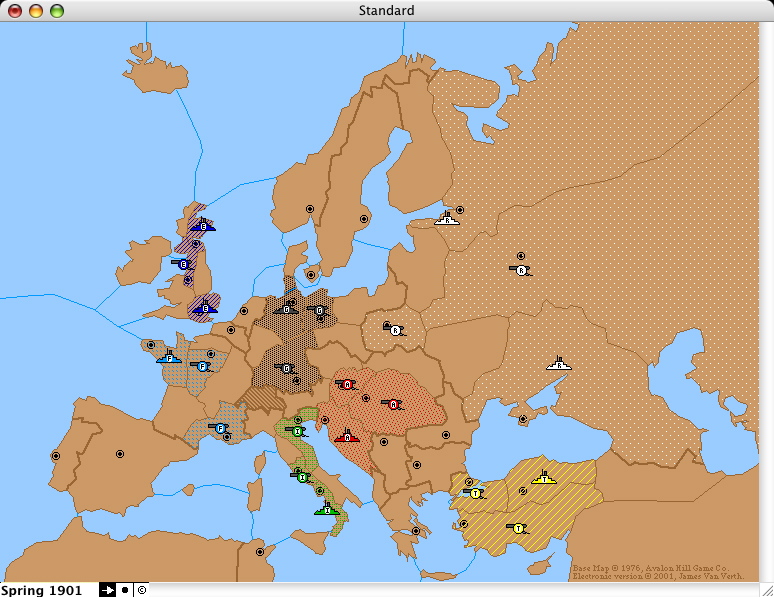This screenshot has height=597, width=774.
Task: Select English fleet in London
Action: [205, 308]
